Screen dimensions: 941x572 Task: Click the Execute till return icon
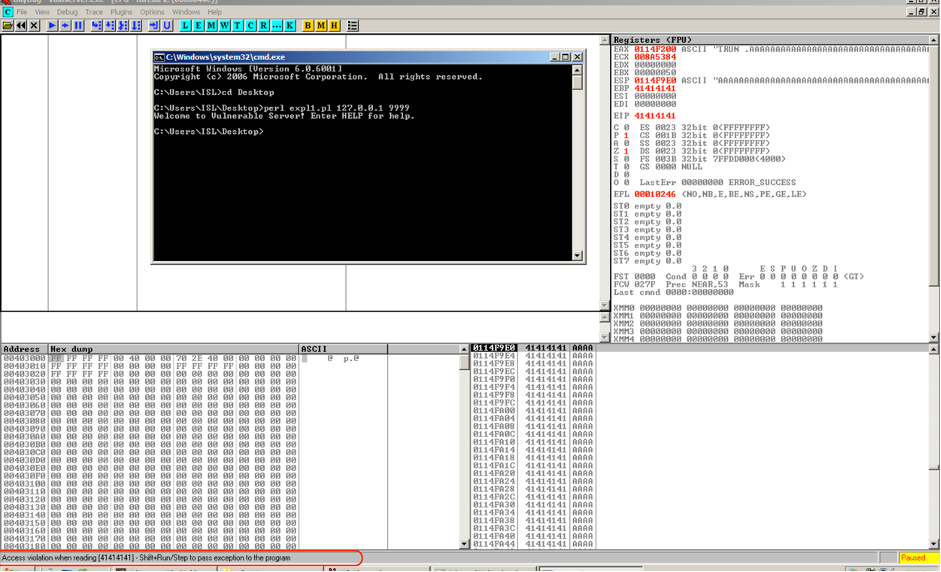coord(154,26)
